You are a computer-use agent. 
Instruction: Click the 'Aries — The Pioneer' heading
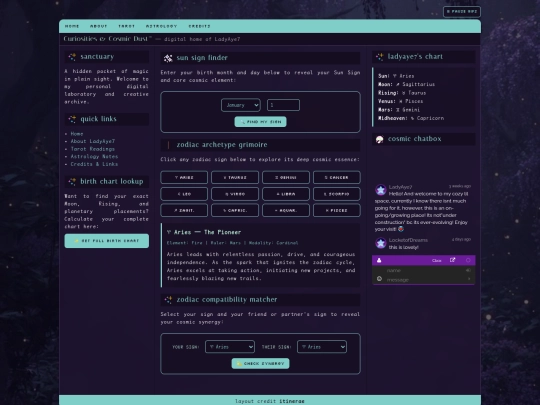(x=204, y=232)
